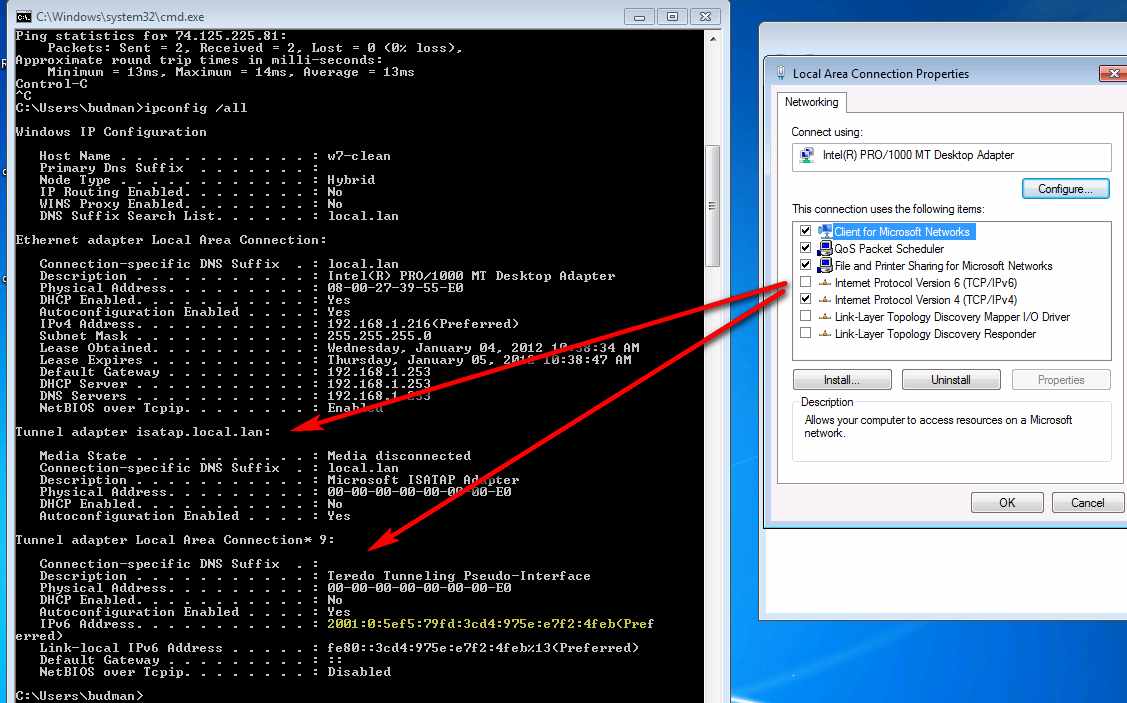Image resolution: width=1127 pixels, height=703 pixels.
Task: Click the Intel(R) PRO/1000 MT Desktop Adapter field
Action: click(x=952, y=156)
